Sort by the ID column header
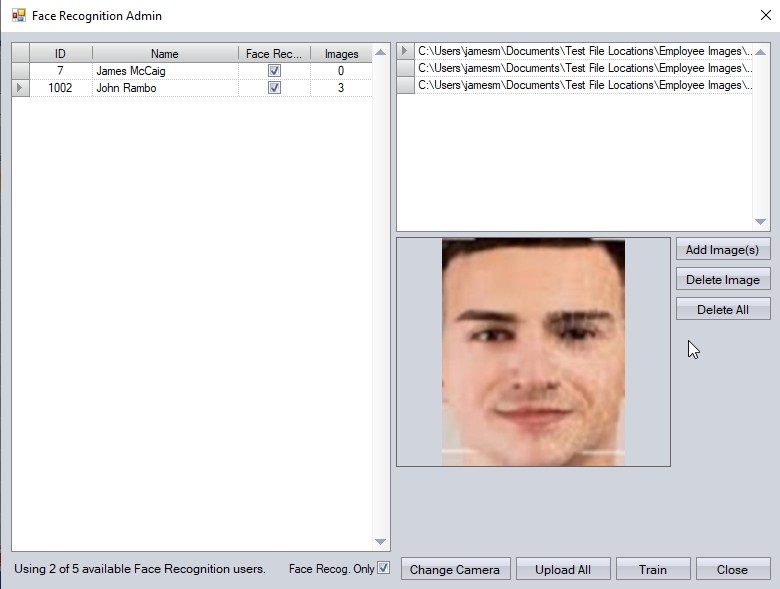Viewport: 780px width, 589px height. pyautogui.click(x=60, y=54)
